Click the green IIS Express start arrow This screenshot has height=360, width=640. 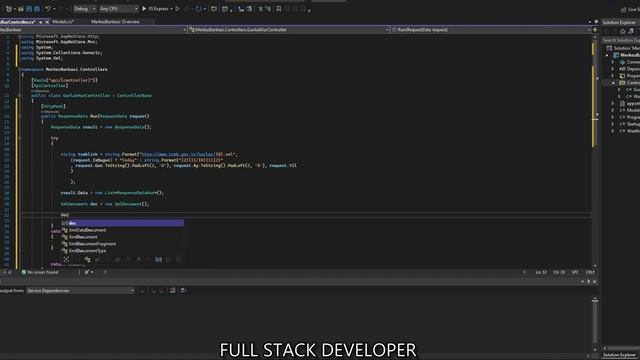pos(144,9)
